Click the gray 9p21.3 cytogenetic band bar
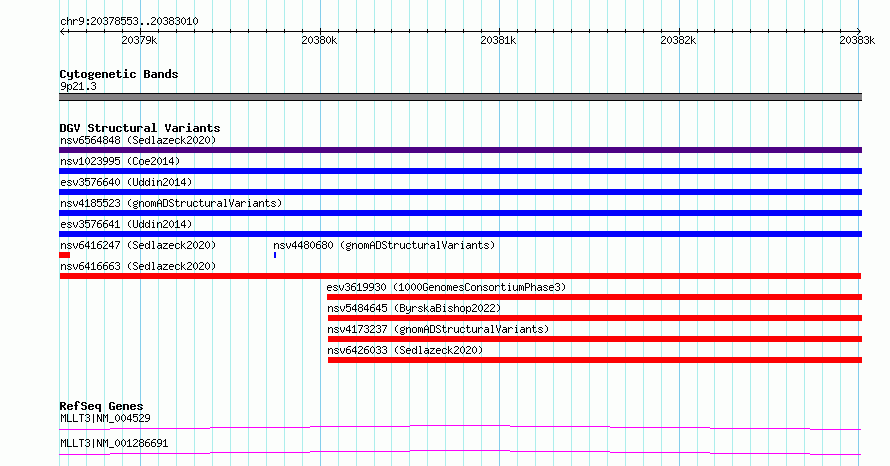The width and height of the screenshot is (890, 466). tap(460, 97)
